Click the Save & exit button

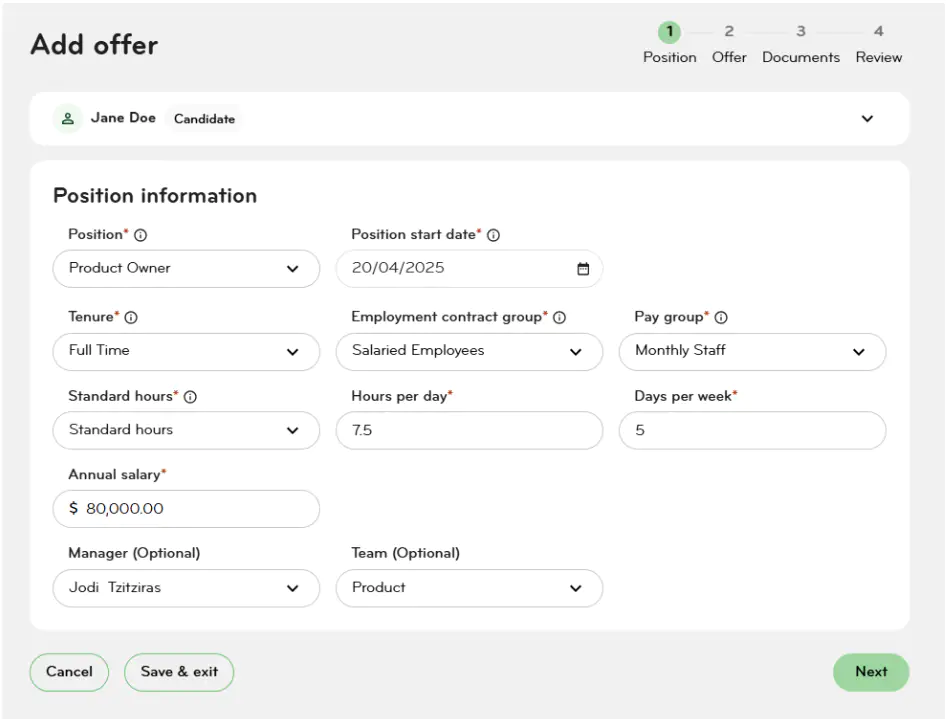pos(179,672)
